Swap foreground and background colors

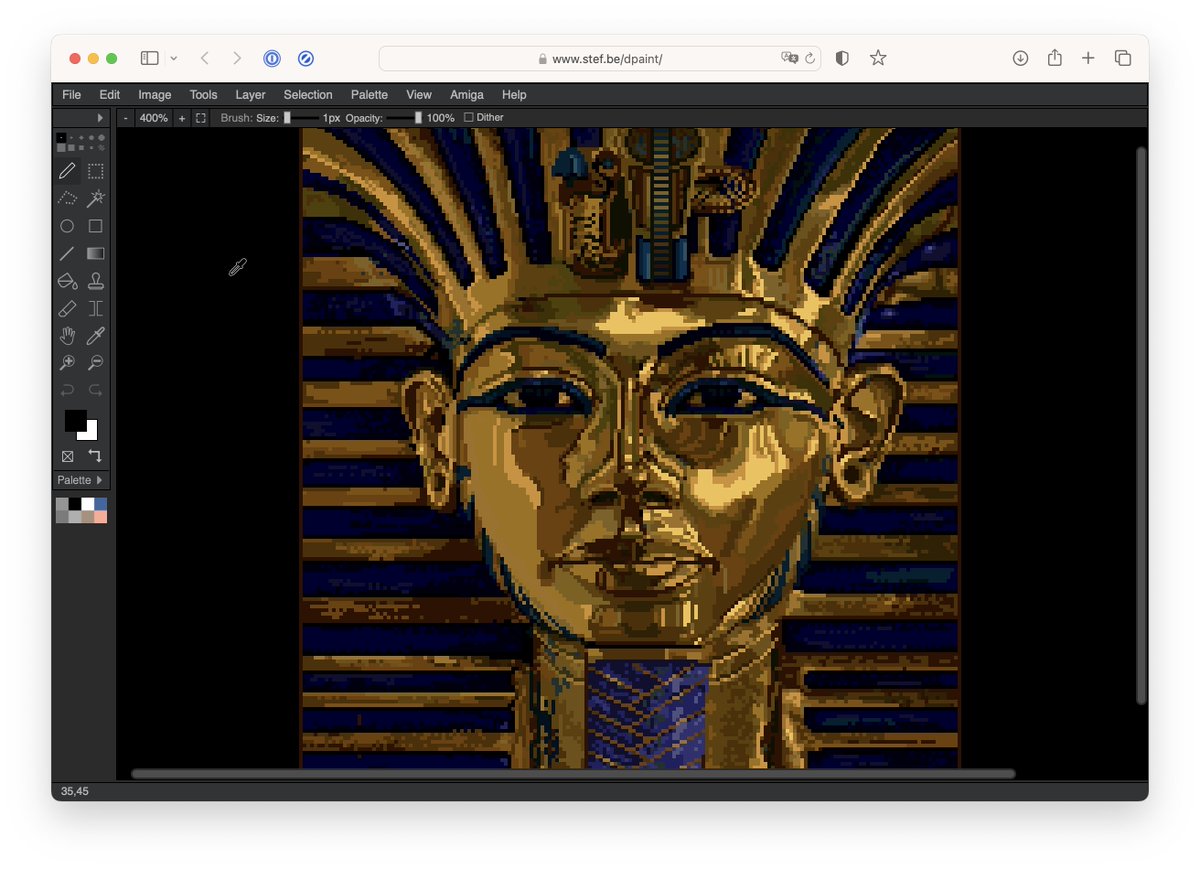point(95,456)
